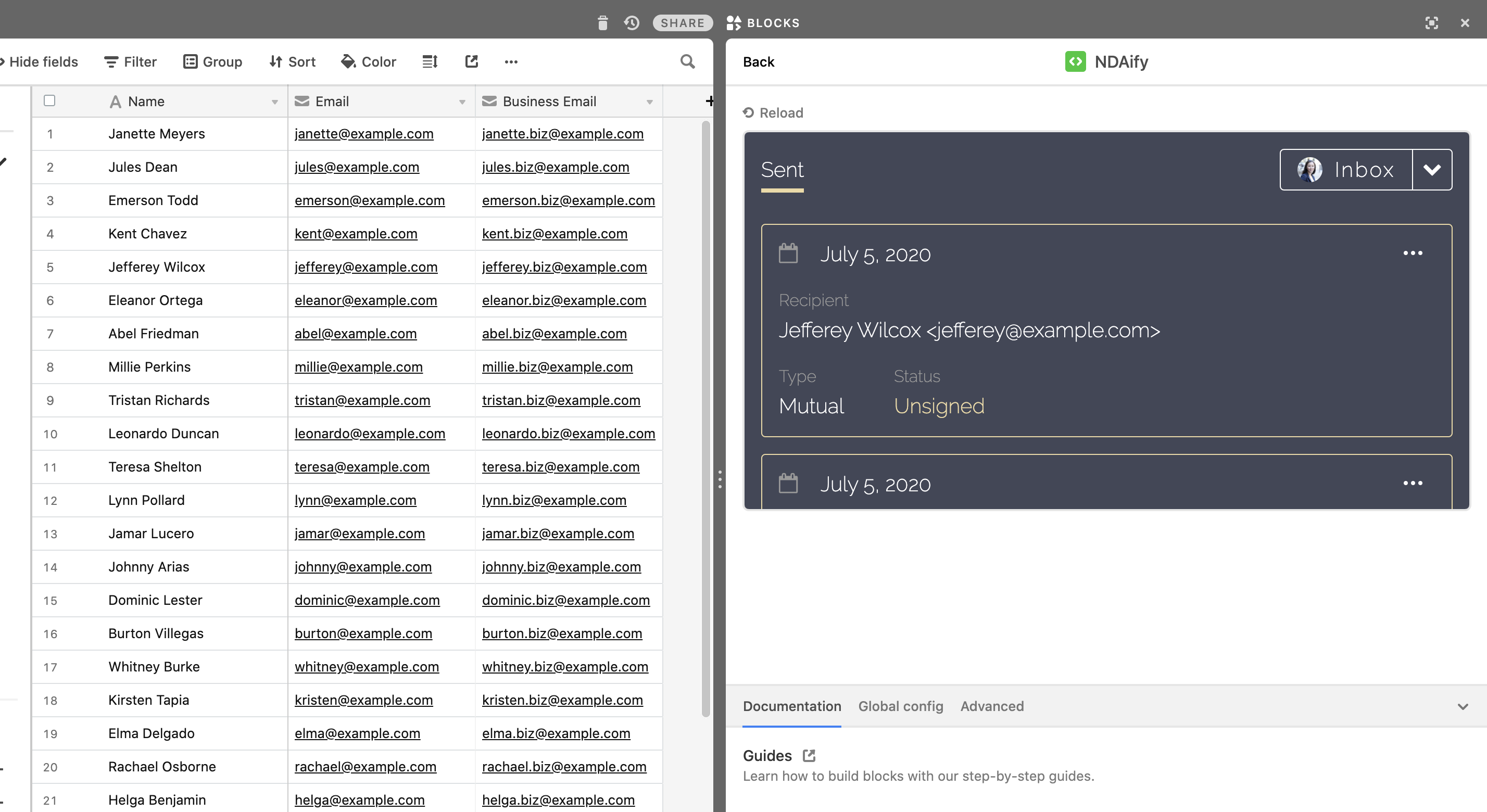Collapse the Documentation panel chevron
The image size is (1487, 812).
1463,706
